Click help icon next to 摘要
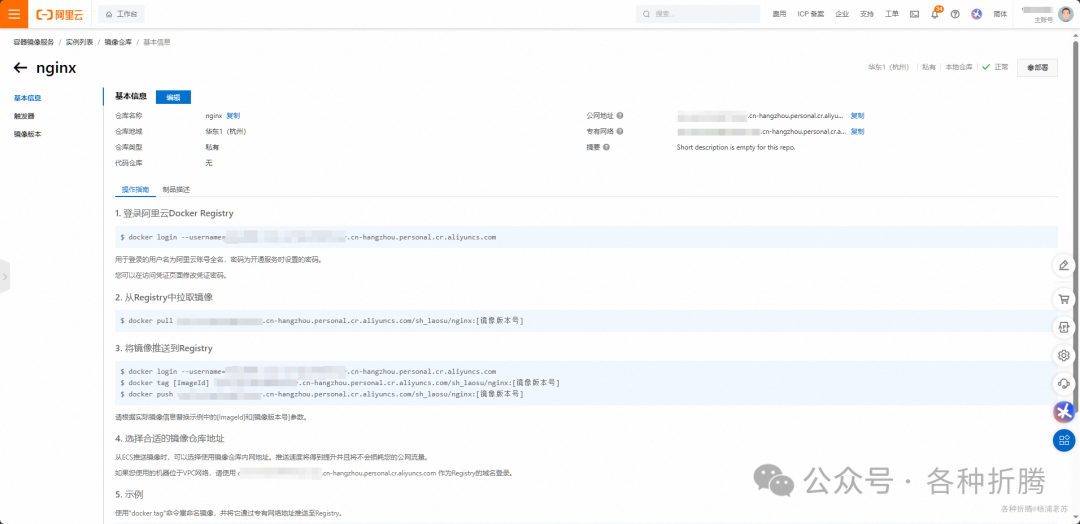Viewport: 1080px width, 524px height. [x=607, y=147]
